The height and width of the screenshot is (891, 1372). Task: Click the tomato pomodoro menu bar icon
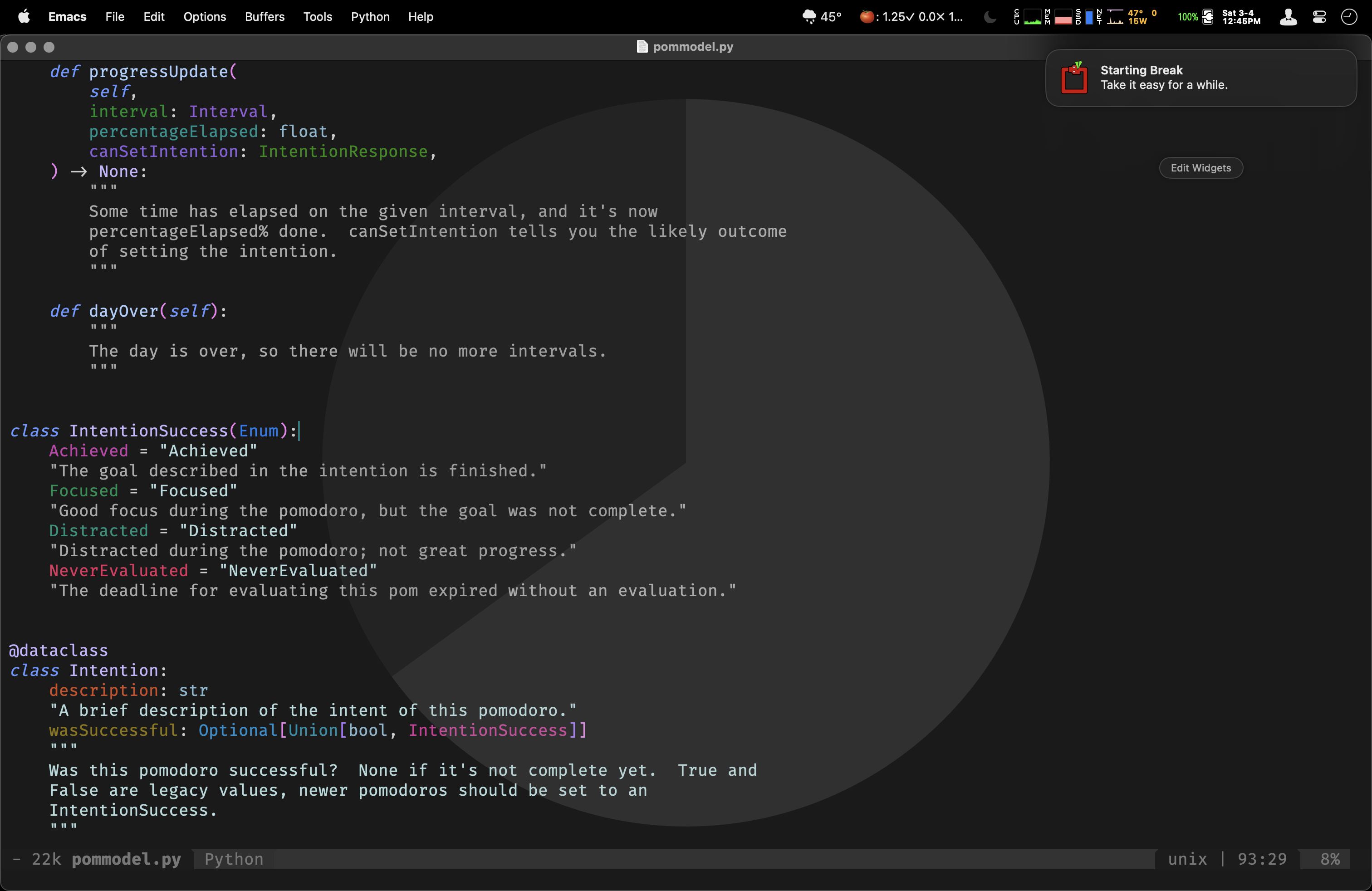point(867,17)
